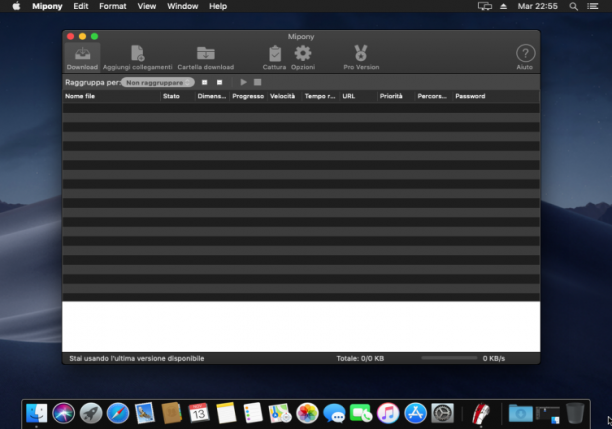
Task: Open Launchpad rocket icon in Dock
Action: [91, 413]
